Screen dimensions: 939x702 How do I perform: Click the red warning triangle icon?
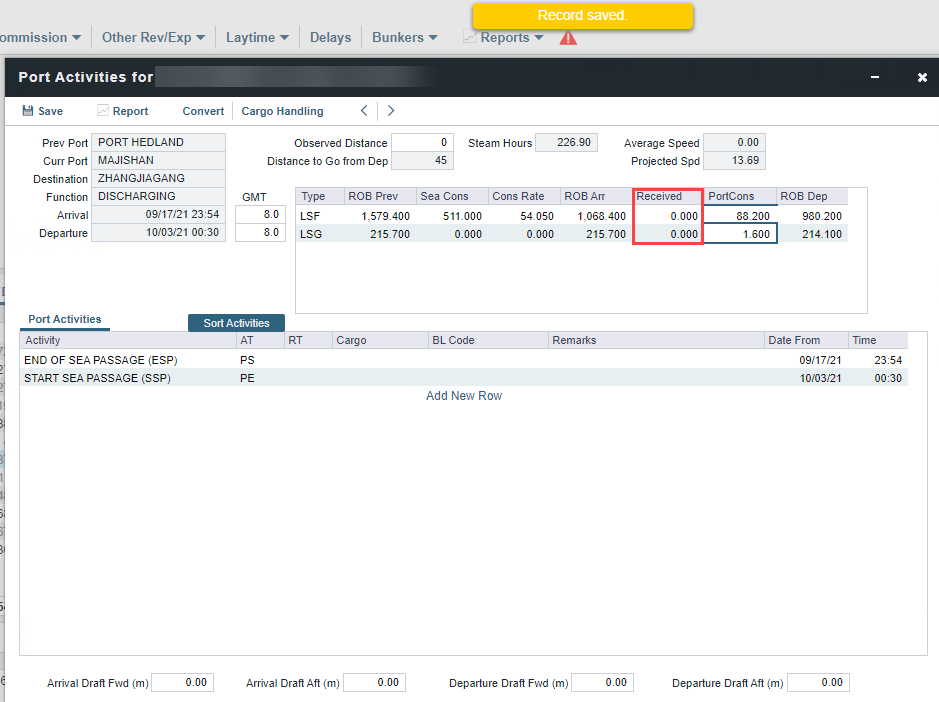[x=568, y=38]
